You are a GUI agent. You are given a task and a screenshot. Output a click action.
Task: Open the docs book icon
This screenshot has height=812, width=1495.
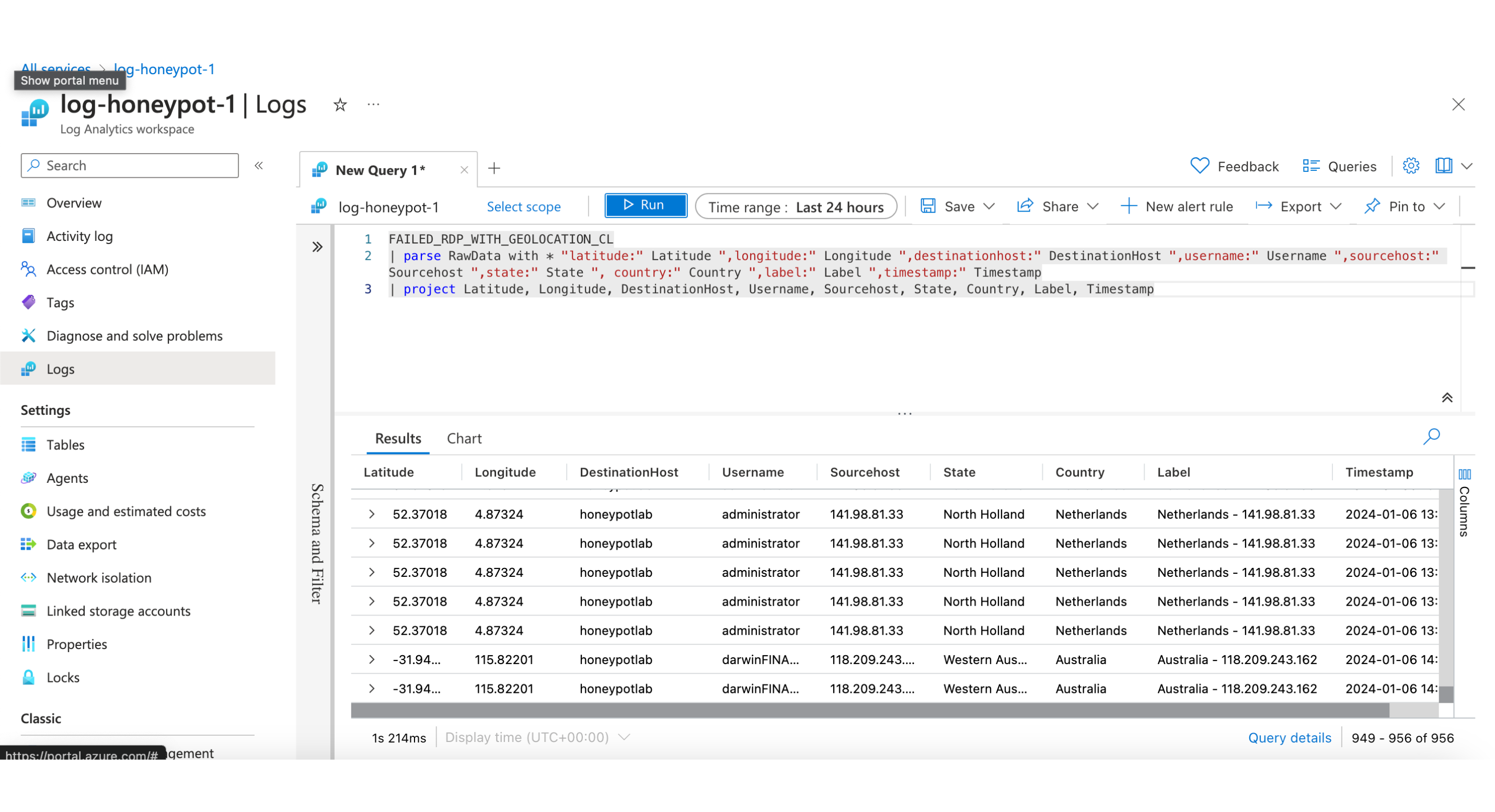1443,167
